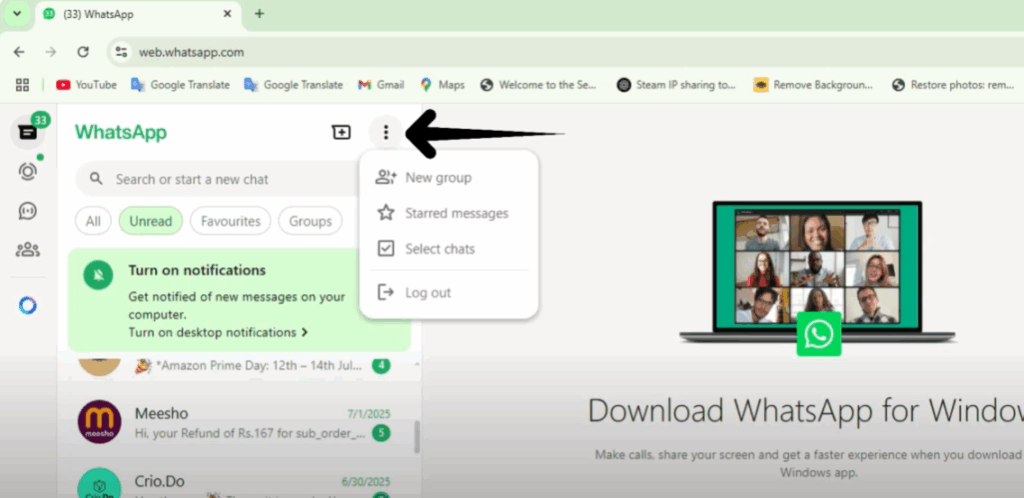Click the Chrome reload page icon
This screenshot has width=1024, height=498.
point(83,52)
